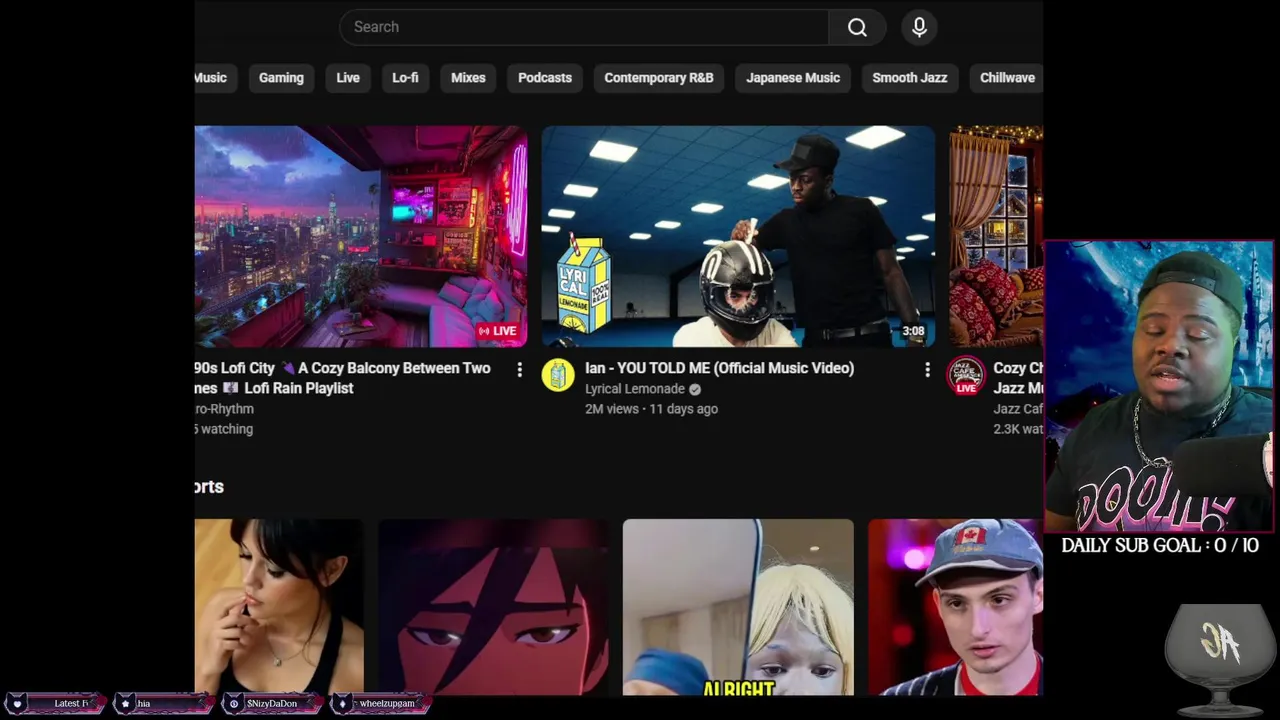The width and height of the screenshot is (1280, 720).
Task: Open the animated character Short
Action: [493, 607]
